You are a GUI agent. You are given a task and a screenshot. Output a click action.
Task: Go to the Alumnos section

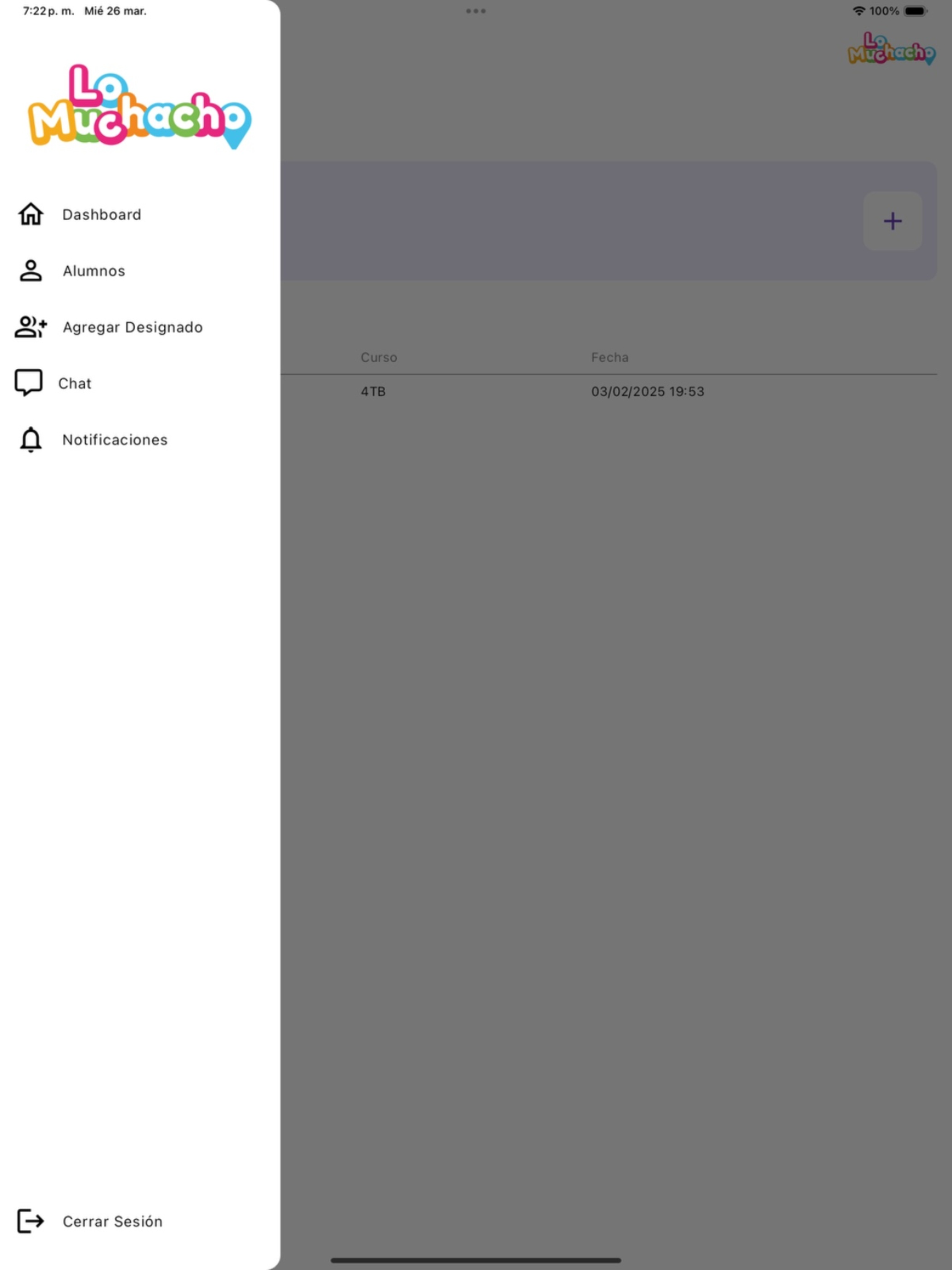(94, 270)
